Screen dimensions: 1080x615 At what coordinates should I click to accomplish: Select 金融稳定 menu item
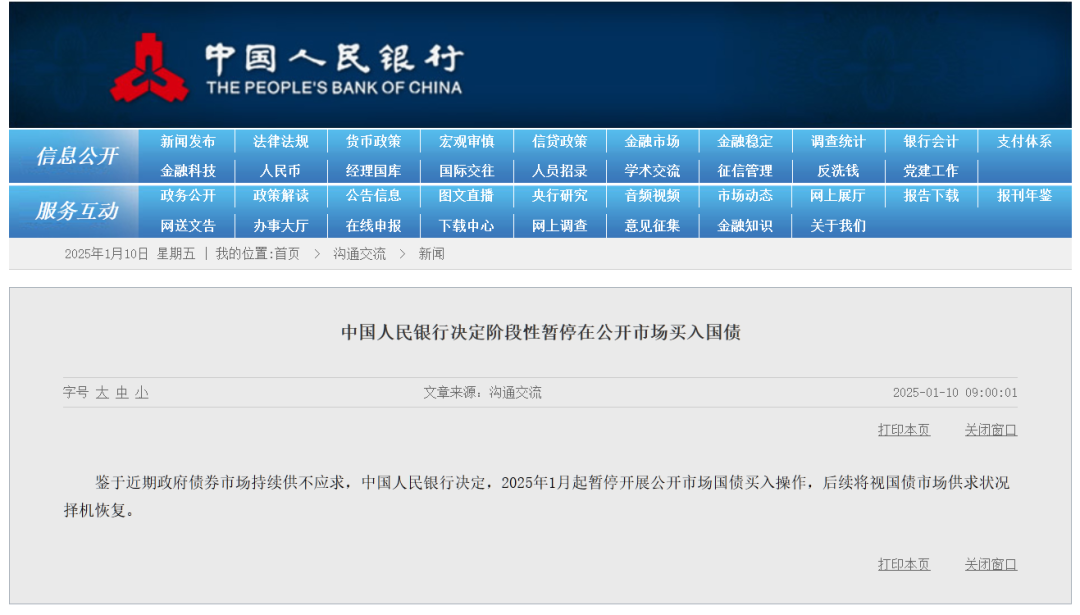(745, 141)
